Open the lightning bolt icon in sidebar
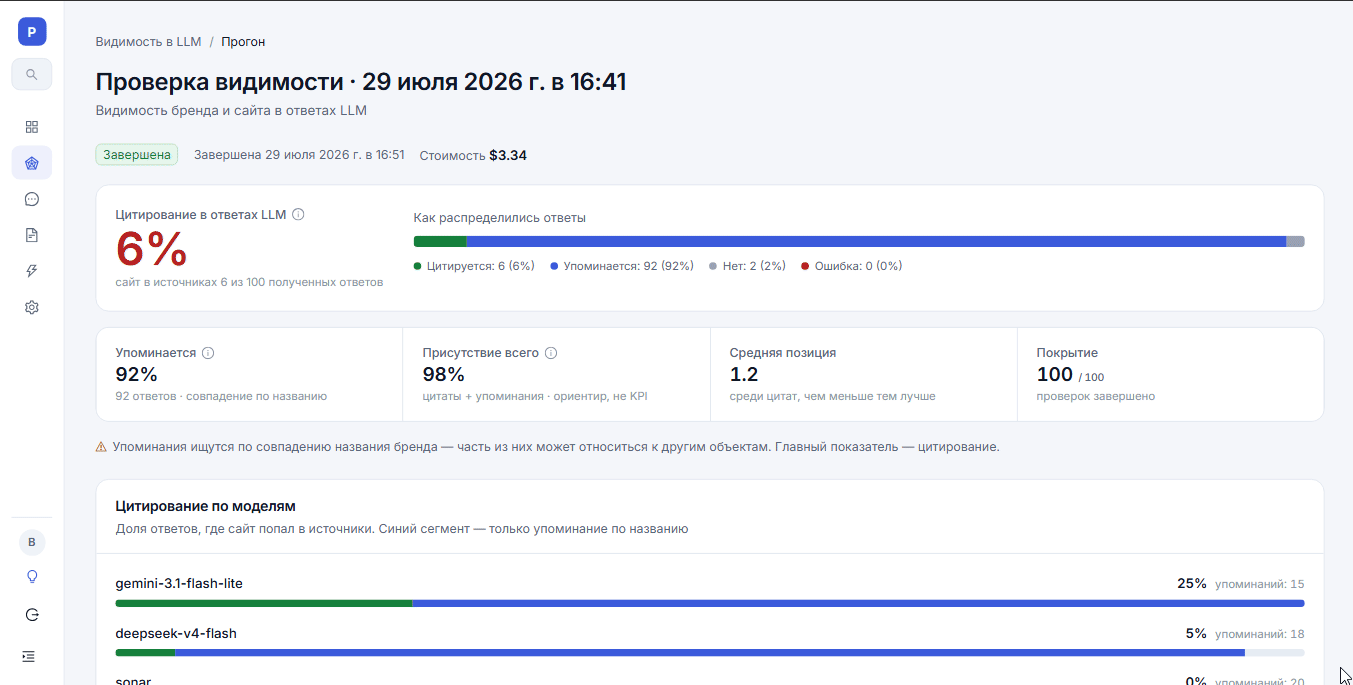 (x=32, y=271)
